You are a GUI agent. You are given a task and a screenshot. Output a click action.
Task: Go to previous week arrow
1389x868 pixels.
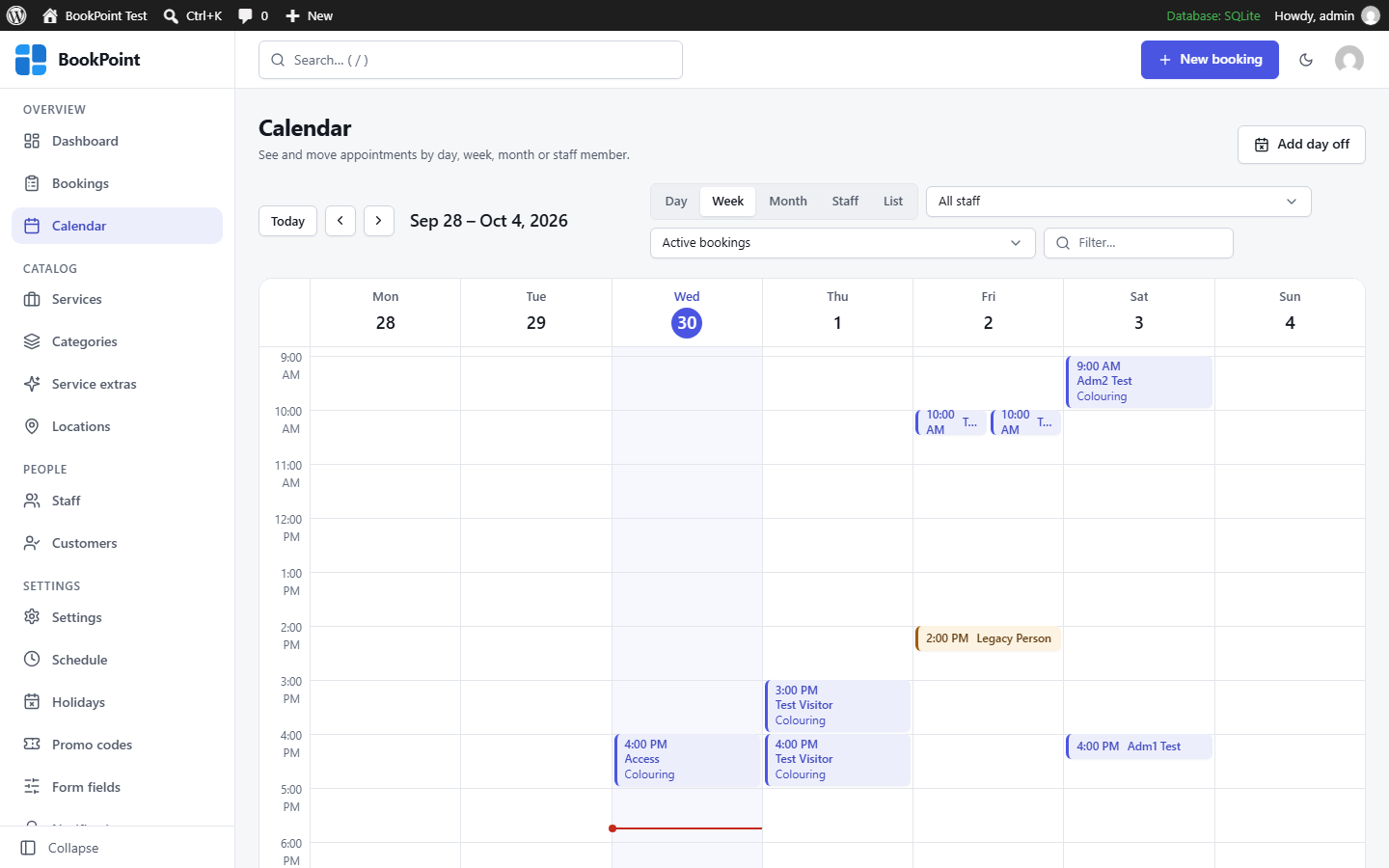tap(340, 221)
